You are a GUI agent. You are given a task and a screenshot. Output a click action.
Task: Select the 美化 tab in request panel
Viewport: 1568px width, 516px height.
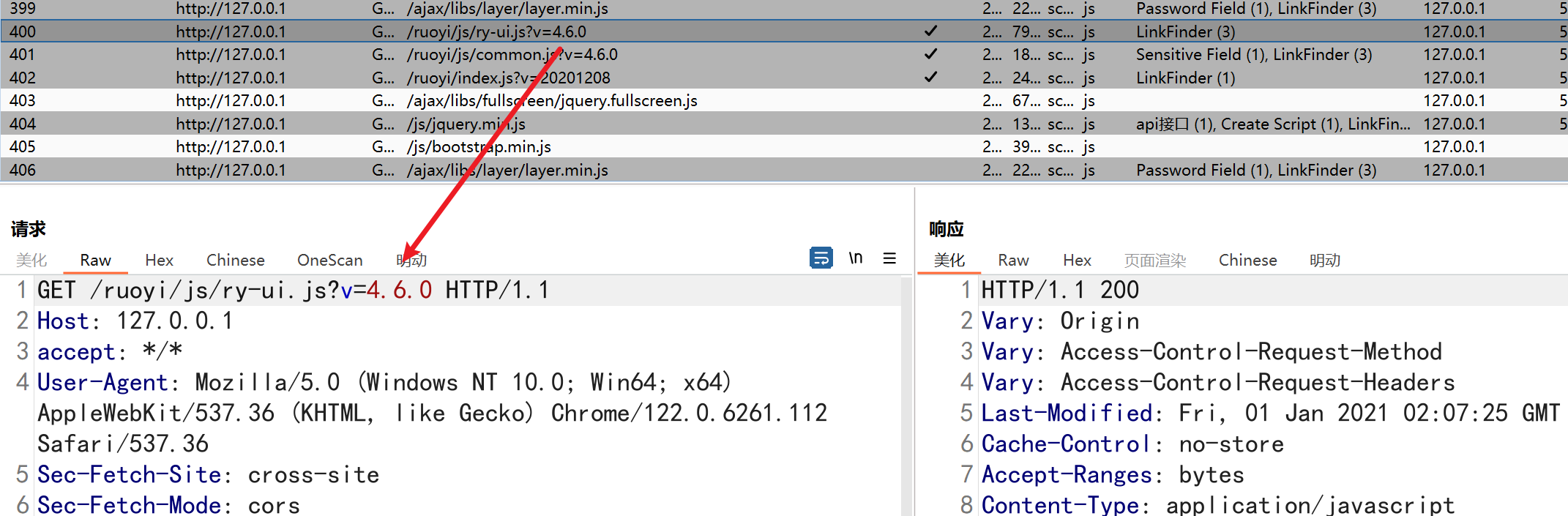tap(31, 261)
